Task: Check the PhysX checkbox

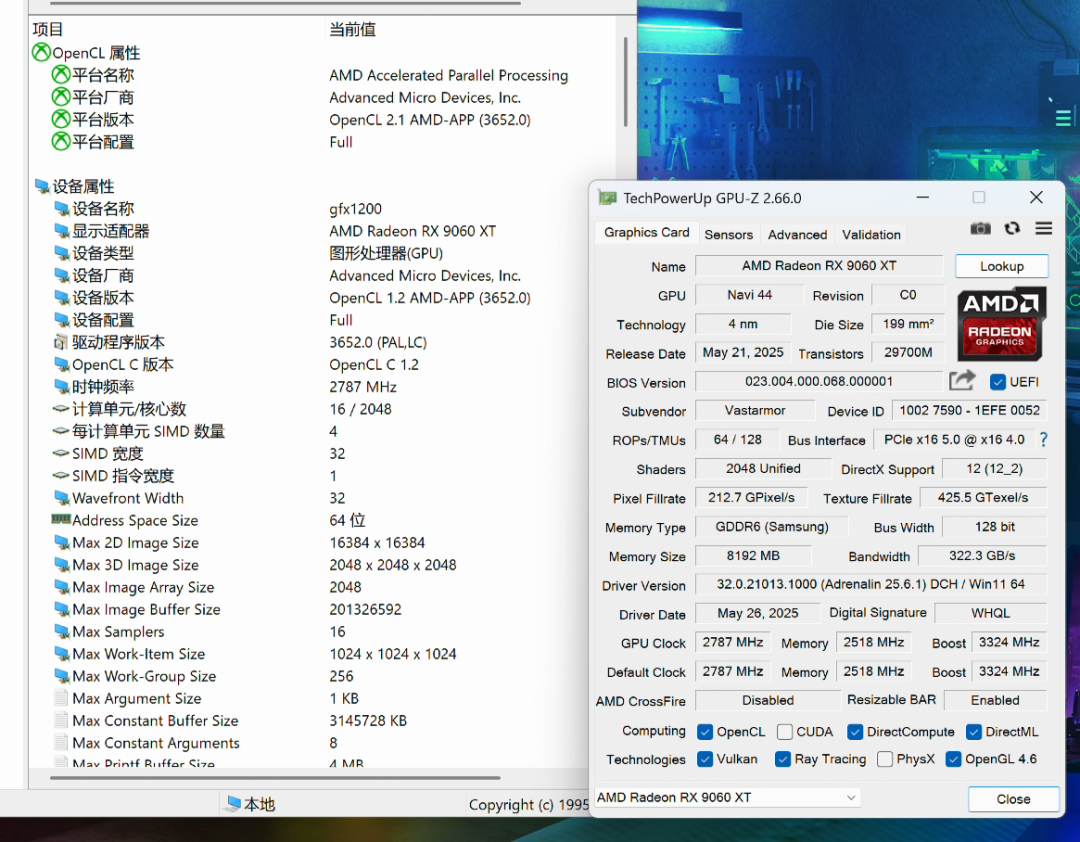Action: 884,759
